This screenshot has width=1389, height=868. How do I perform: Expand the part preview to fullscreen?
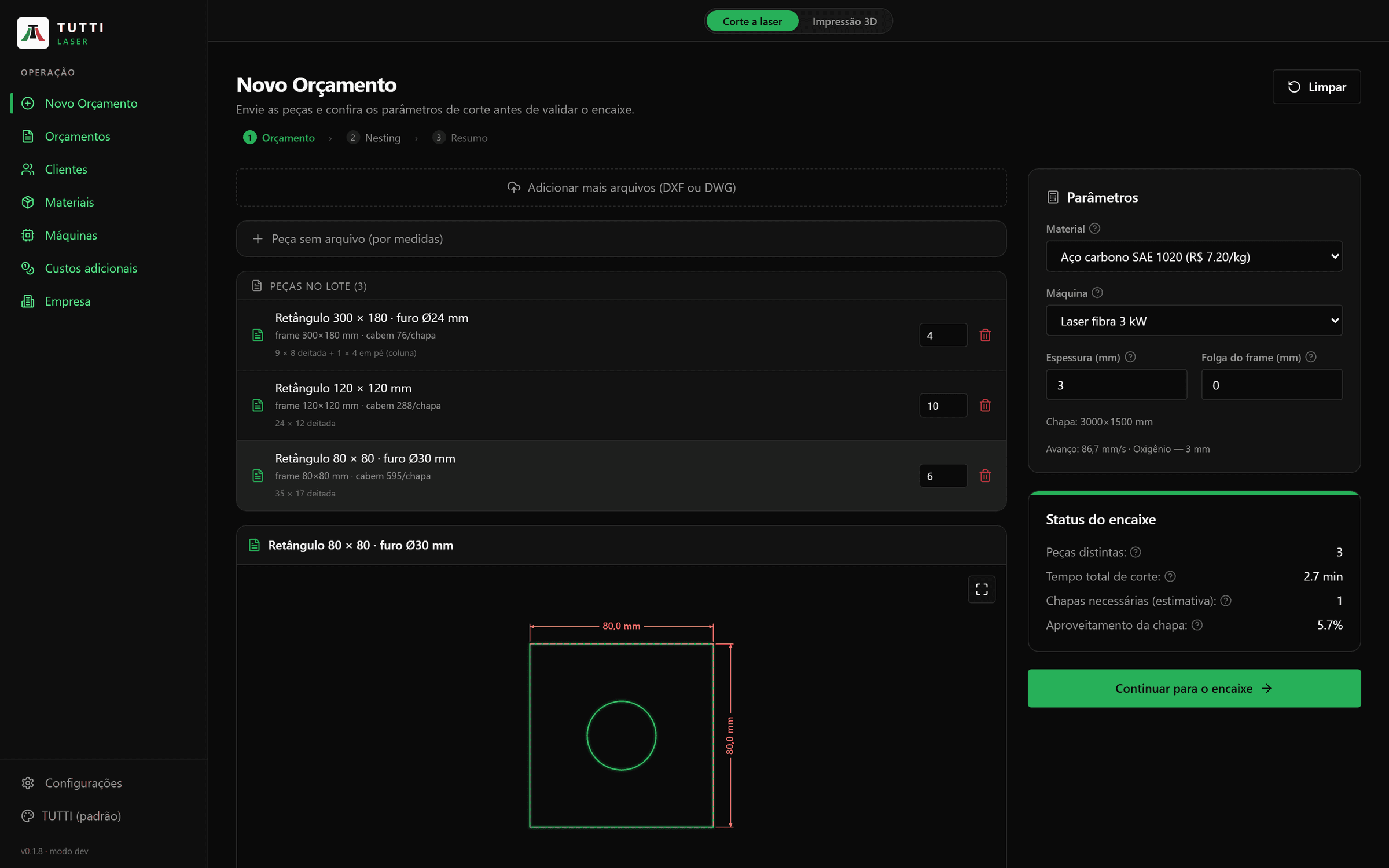coord(982,589)
